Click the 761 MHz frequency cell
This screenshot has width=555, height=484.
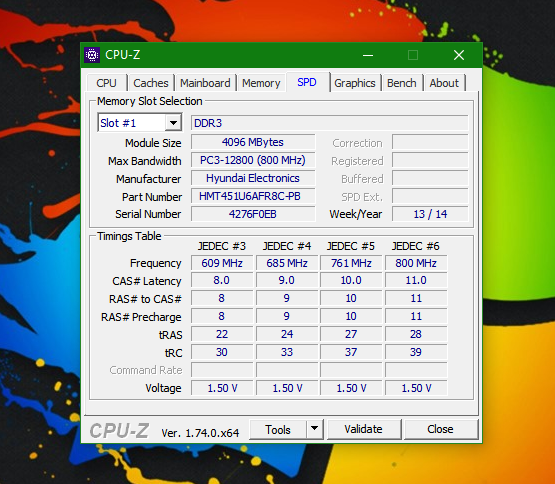[351, 263]
